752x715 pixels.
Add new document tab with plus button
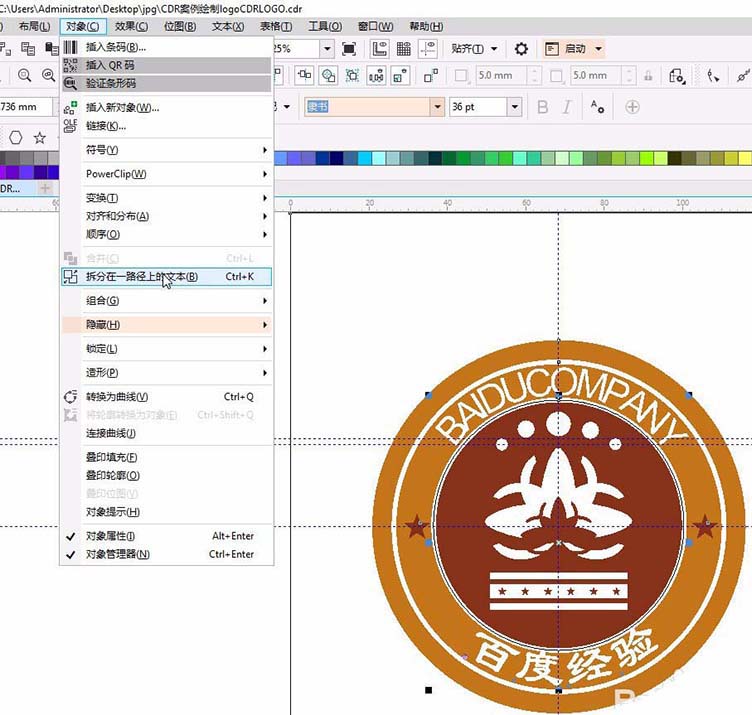tap(45, 188)
